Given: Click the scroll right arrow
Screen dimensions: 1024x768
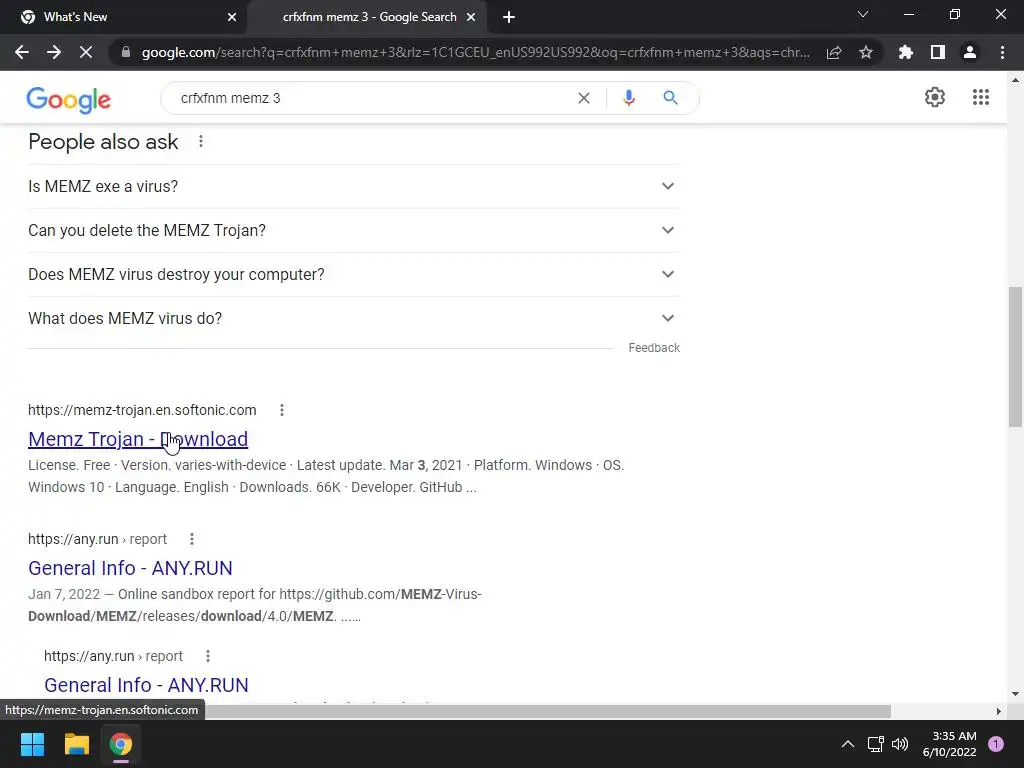Looking at the screenshot, I should click(998, 711).
